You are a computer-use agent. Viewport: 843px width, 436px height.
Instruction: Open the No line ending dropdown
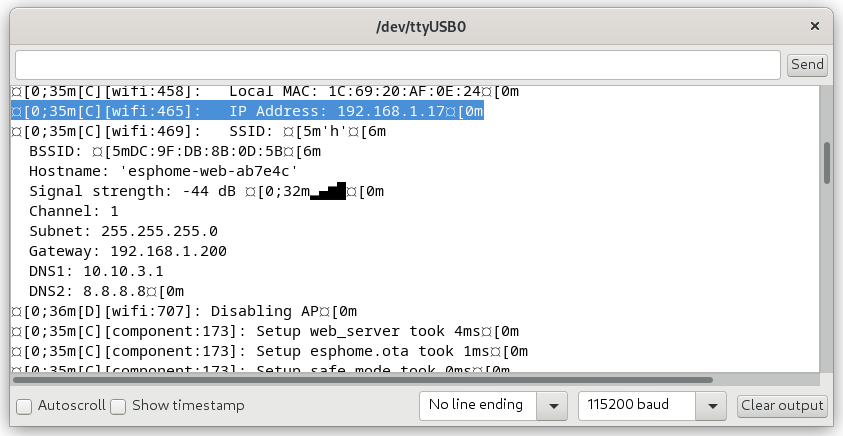[494, 406]
